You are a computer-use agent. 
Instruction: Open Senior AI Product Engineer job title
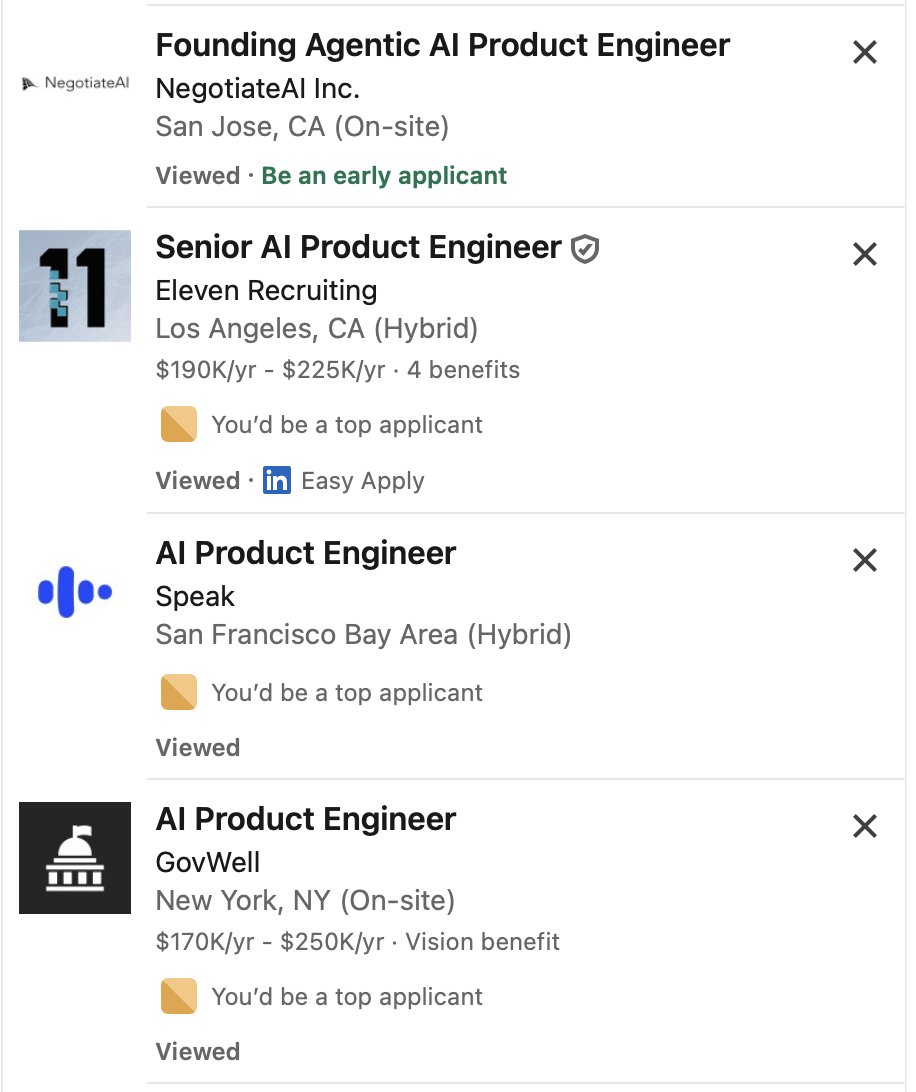click(x=358, y=247)
